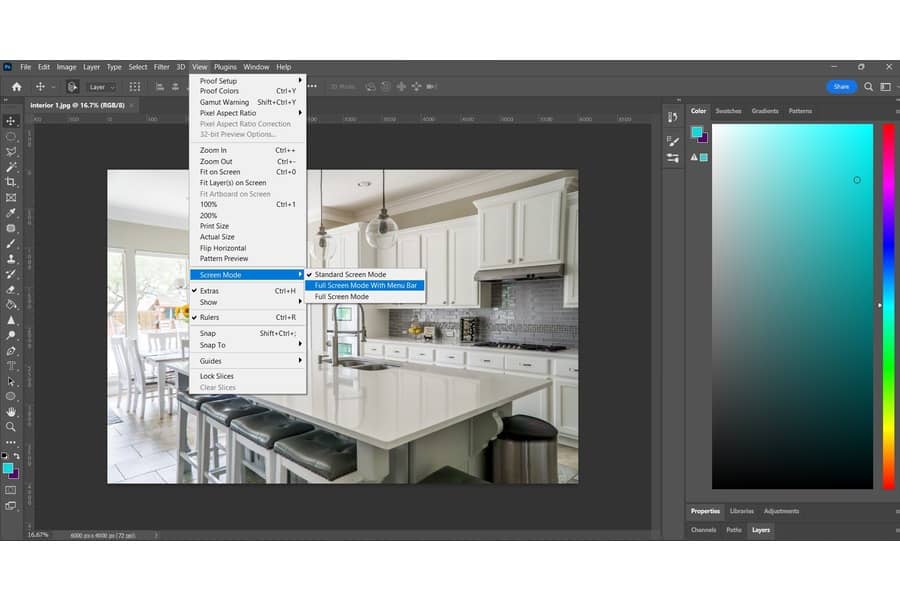
Task: Select the Move tool in the toolbar
Action: coord(11,121)
